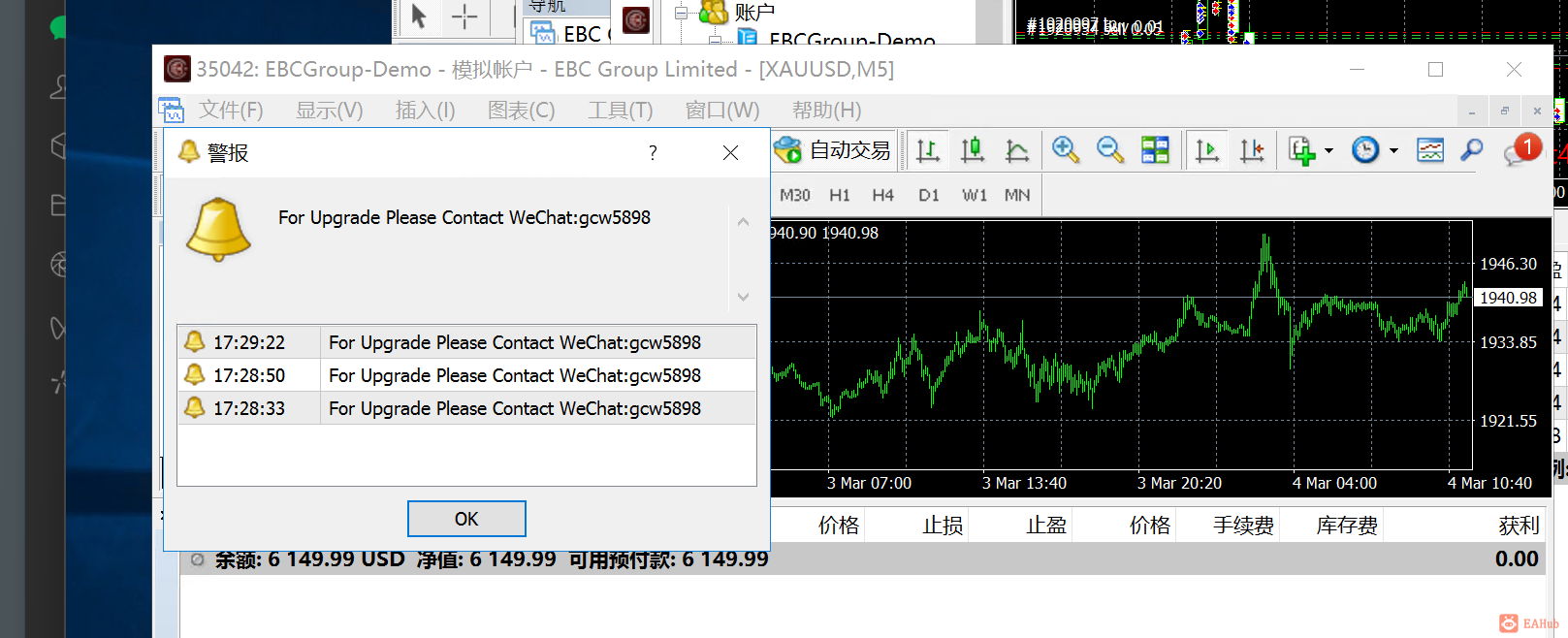This screenshot has width=1568, height=638.
Task: Click the 止盈 column header
Action: tap(1046, 526)
